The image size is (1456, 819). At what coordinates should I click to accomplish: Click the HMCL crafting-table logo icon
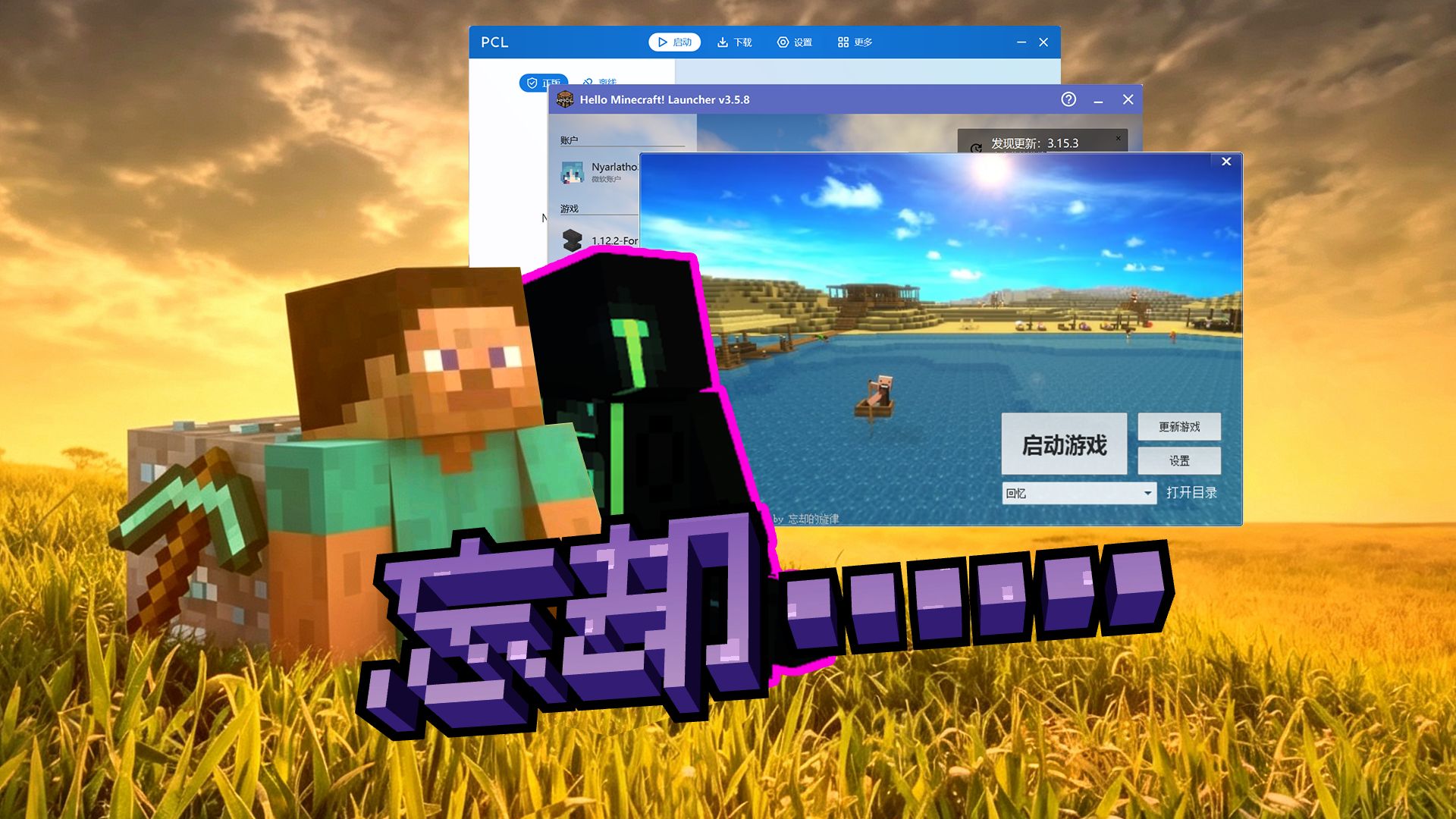click(x=565, y=99)
